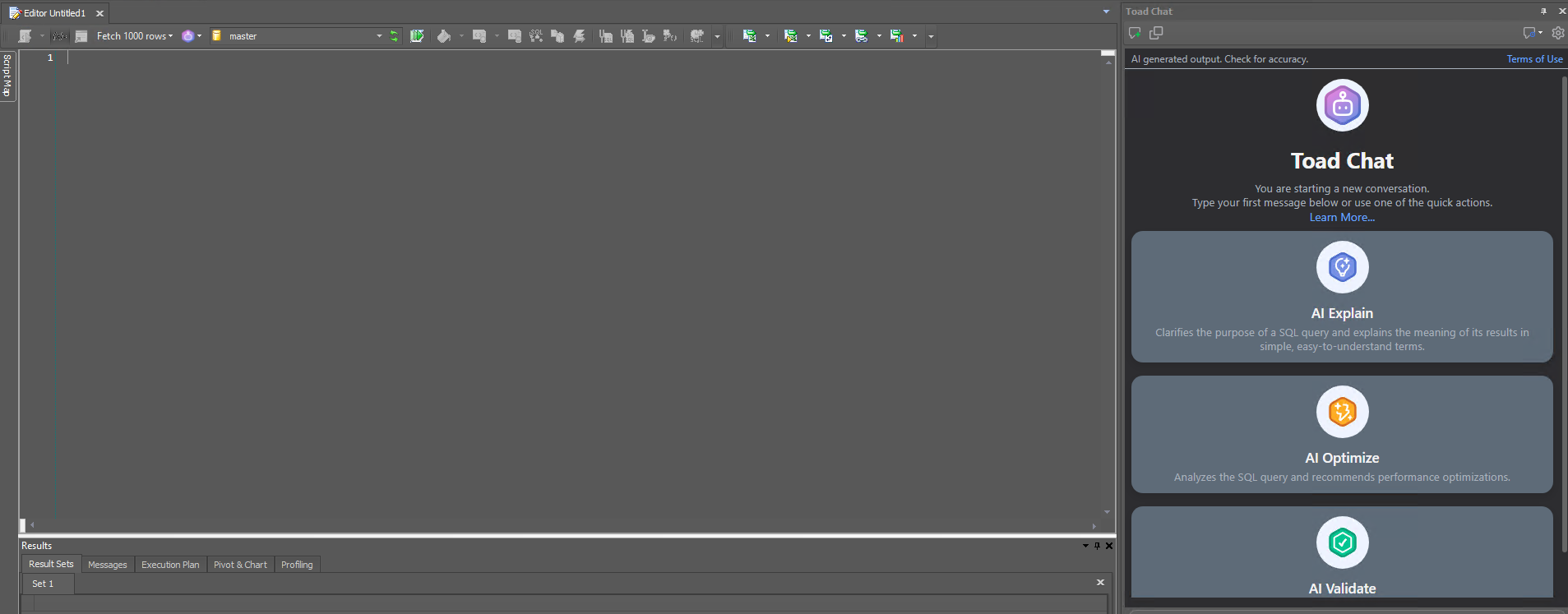Switch to the Profiling tab
This screenshot has height=614, width=1568.
coord(297,565)
